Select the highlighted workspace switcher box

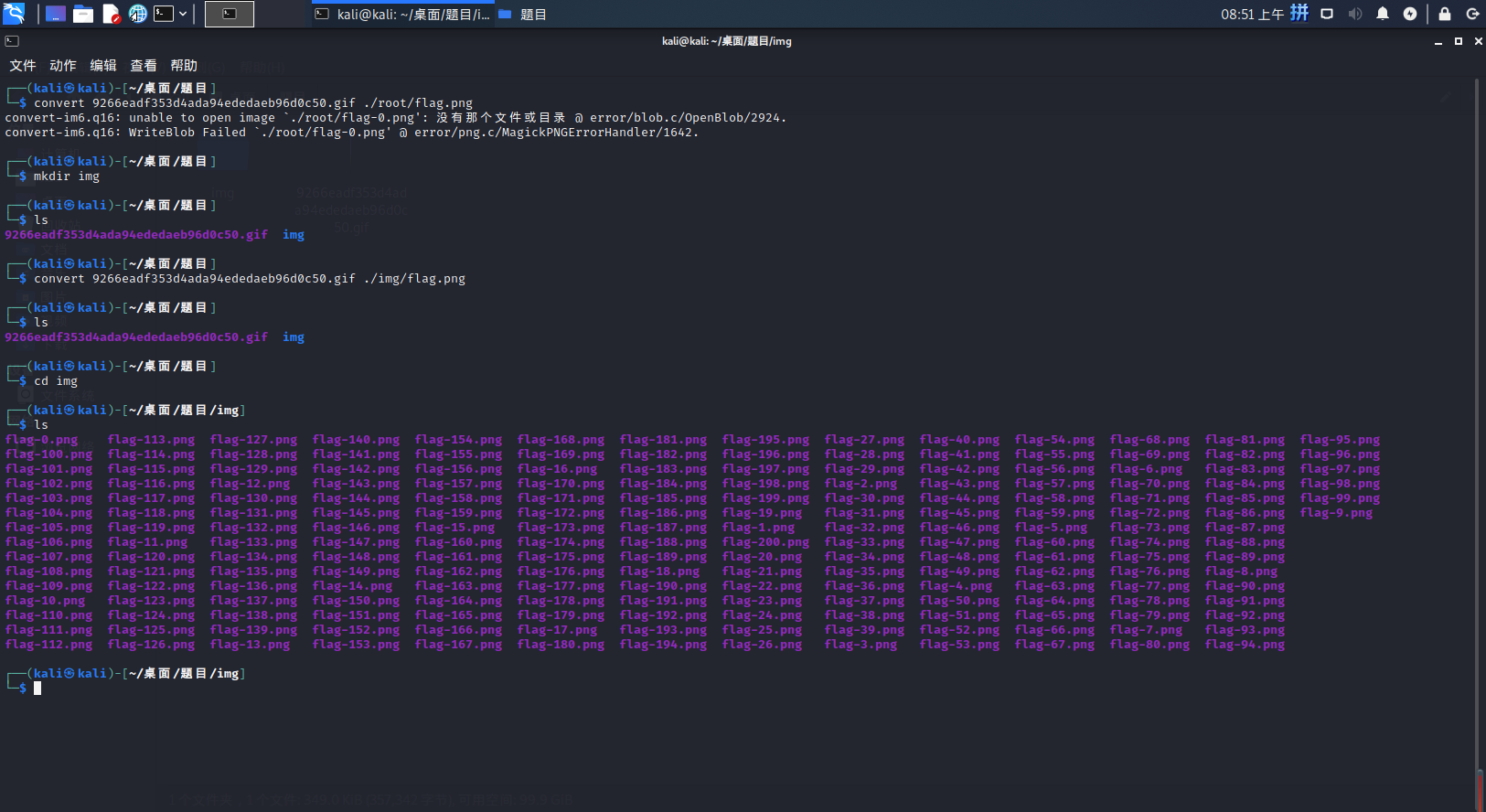230,14
